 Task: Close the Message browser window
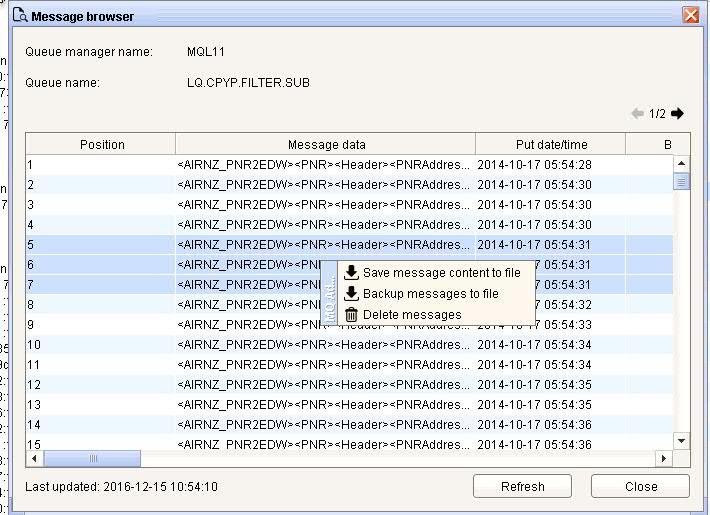691,15
